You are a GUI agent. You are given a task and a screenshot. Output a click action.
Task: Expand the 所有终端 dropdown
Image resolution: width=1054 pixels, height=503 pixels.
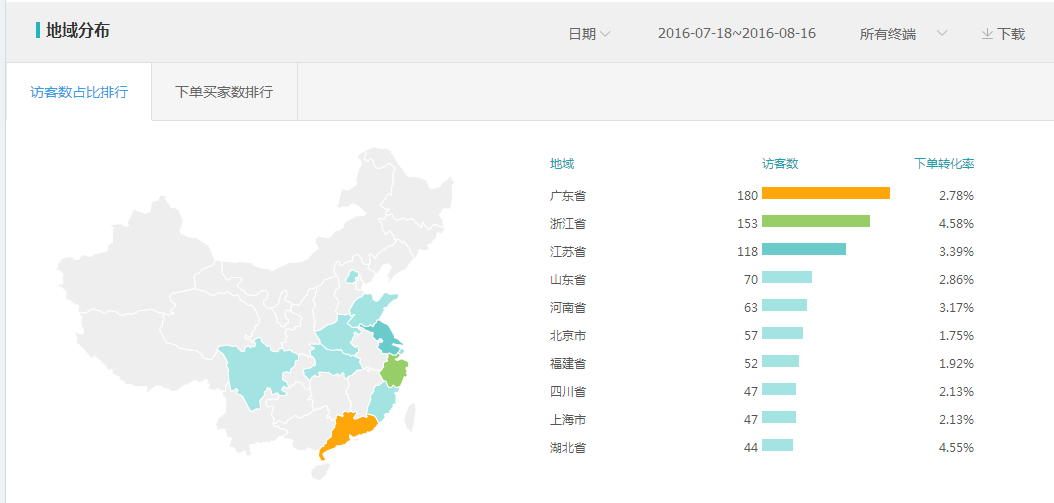pyautogui.click(x=903, y=34)
